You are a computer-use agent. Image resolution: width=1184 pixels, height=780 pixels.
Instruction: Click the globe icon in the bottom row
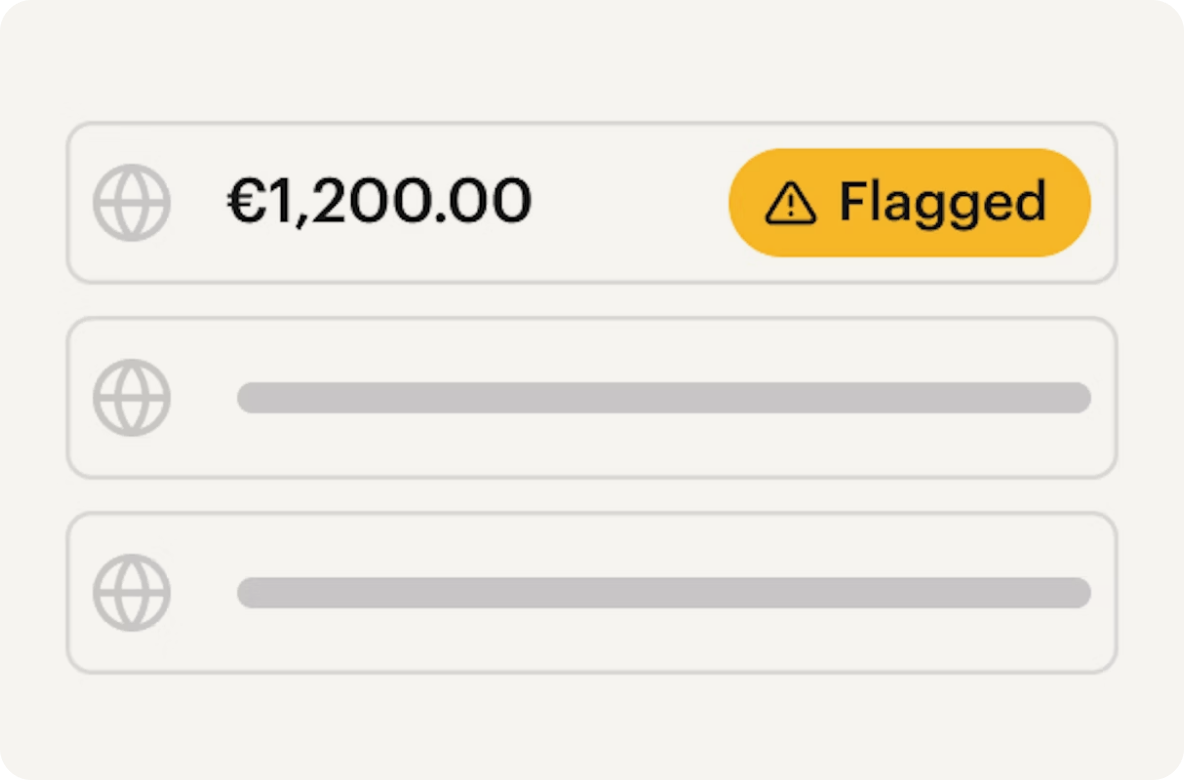[x=132, y=593]
